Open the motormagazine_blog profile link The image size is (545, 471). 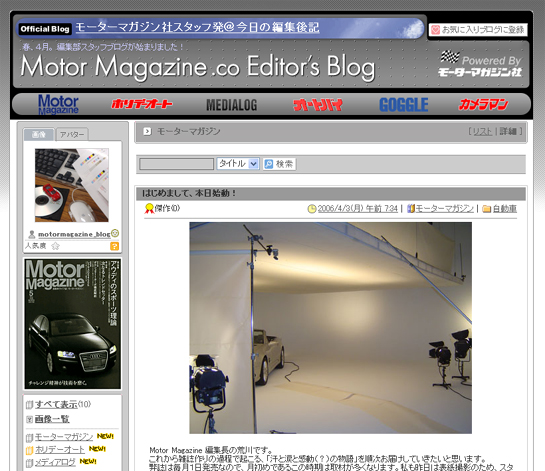click(74, 234)
